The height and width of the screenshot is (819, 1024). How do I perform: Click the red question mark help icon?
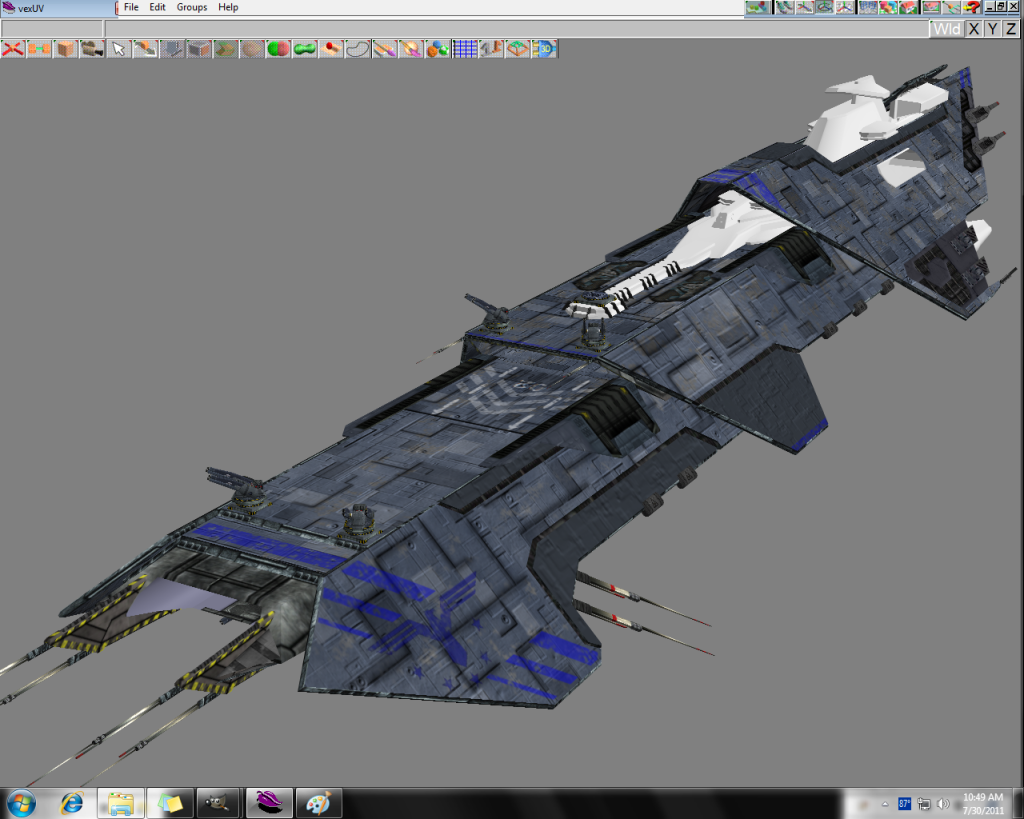pyautogui.click(x=972, y=7)
